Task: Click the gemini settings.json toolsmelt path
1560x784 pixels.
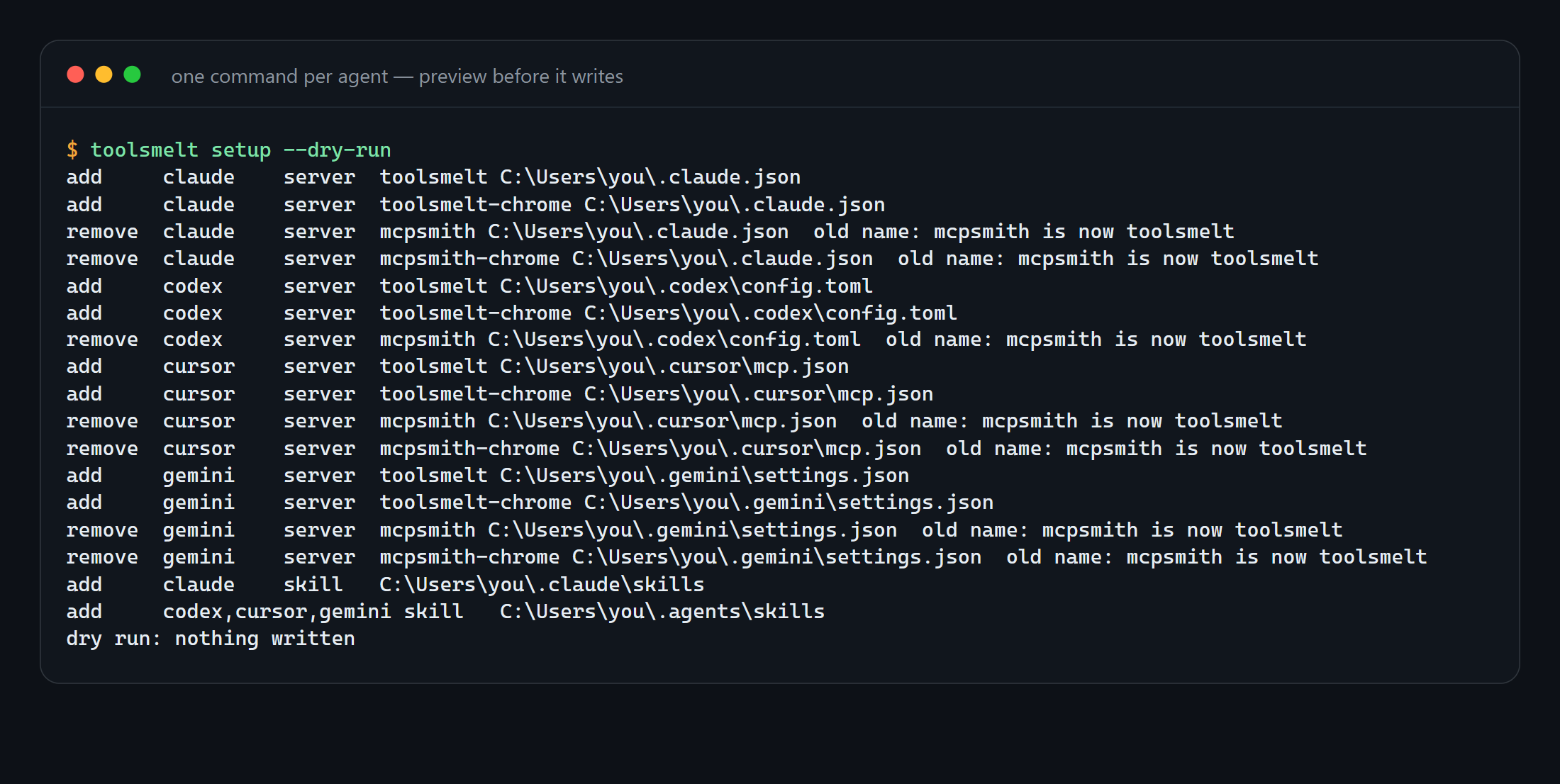Action: click(704, 476)
